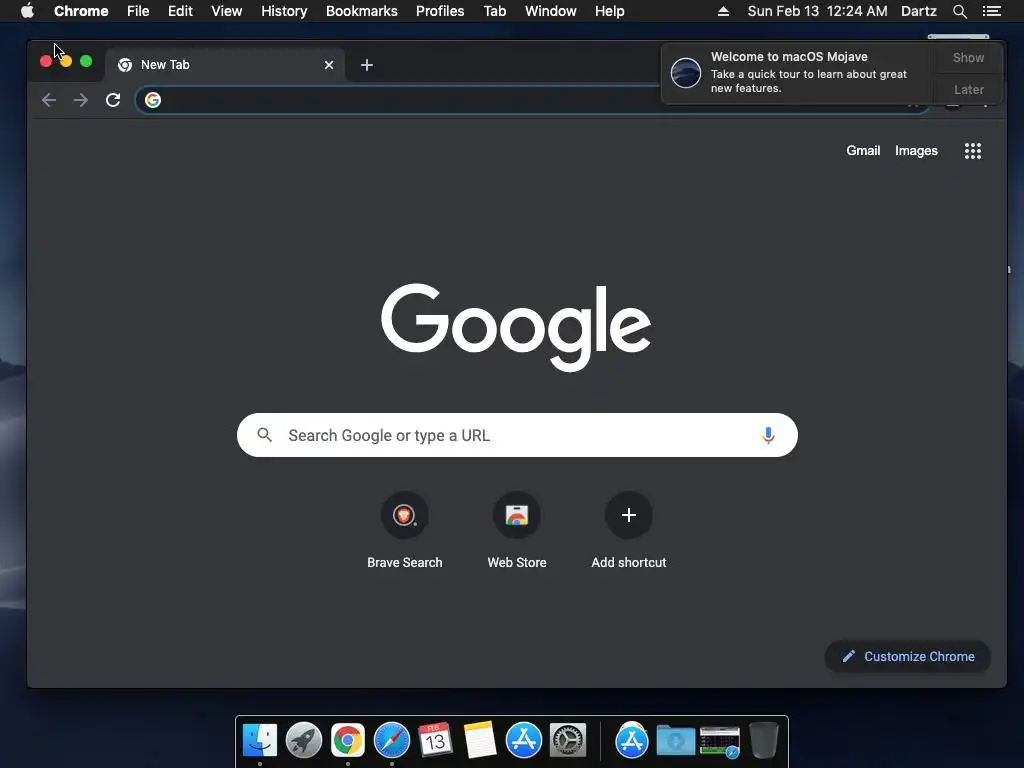Select the New Tab tab

pyautogui.click(x=225, y=65)
